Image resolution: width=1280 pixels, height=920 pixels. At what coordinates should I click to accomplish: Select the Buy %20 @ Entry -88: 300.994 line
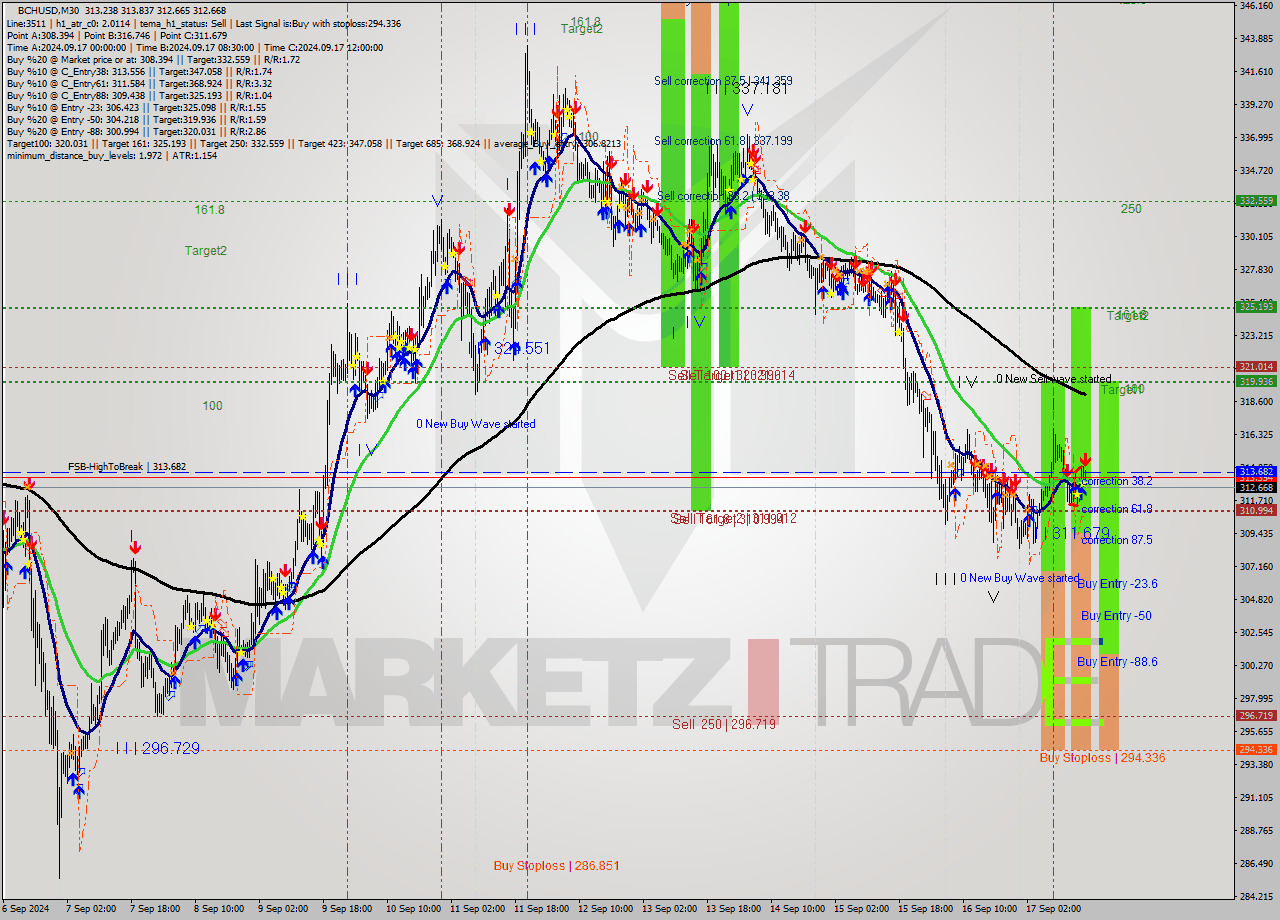point(136,132)
